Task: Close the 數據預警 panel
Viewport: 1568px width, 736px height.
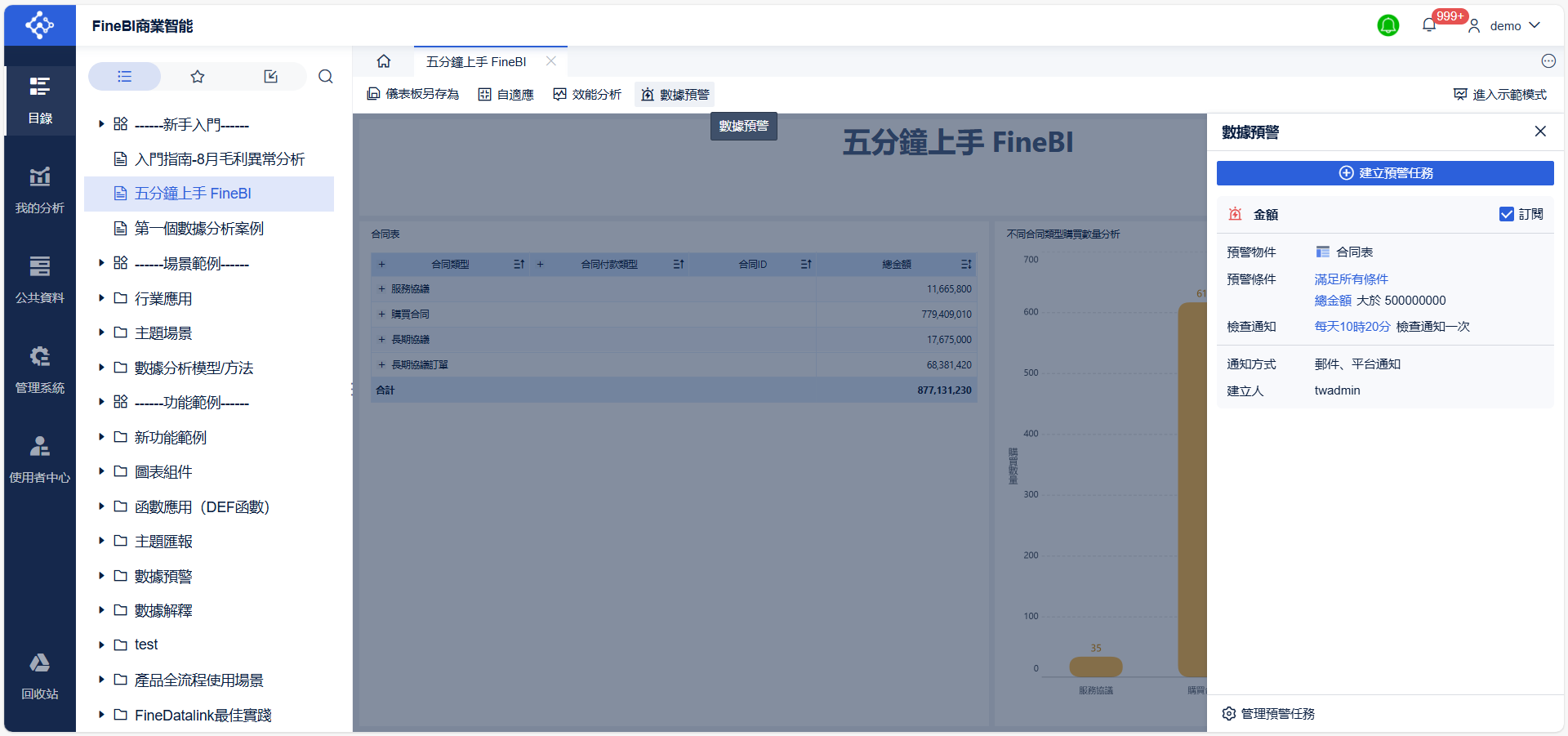Action: click(1540, 132)
